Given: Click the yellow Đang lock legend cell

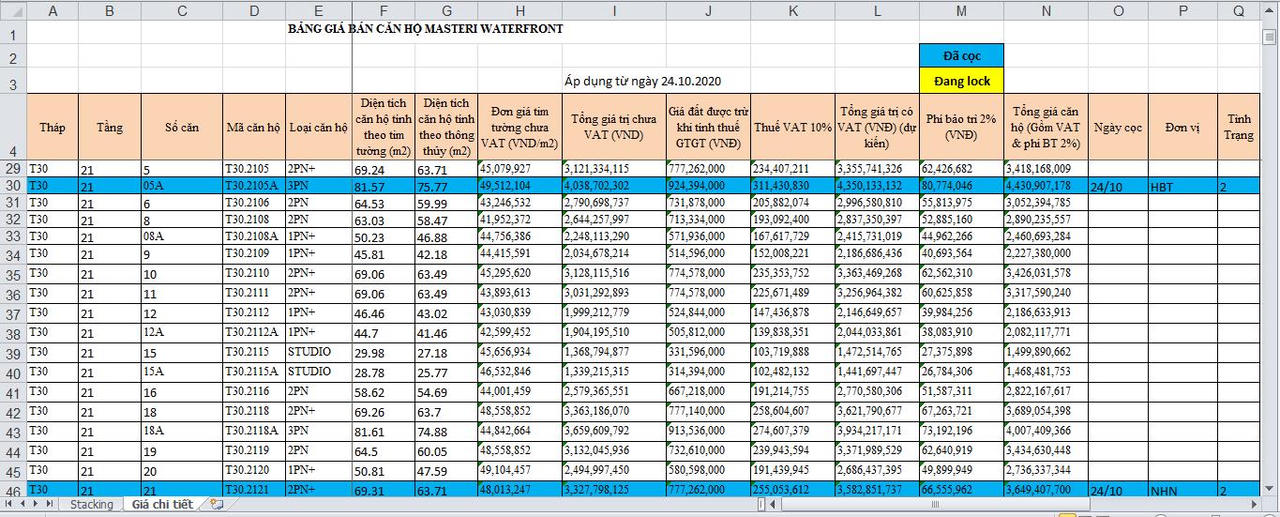Looking at the screenshot, I should click(x=961, y=80).
